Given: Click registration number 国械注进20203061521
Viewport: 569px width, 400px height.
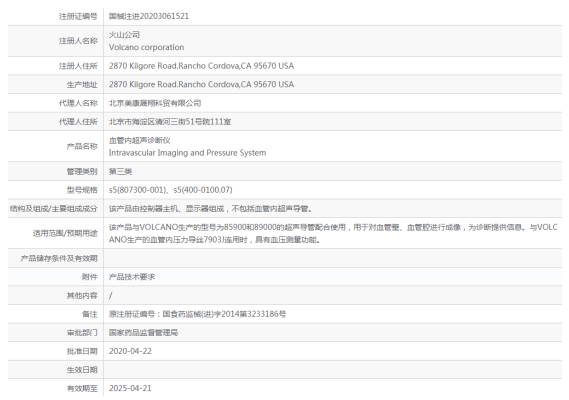Looking at the screenshot, I should click(149, 16).
